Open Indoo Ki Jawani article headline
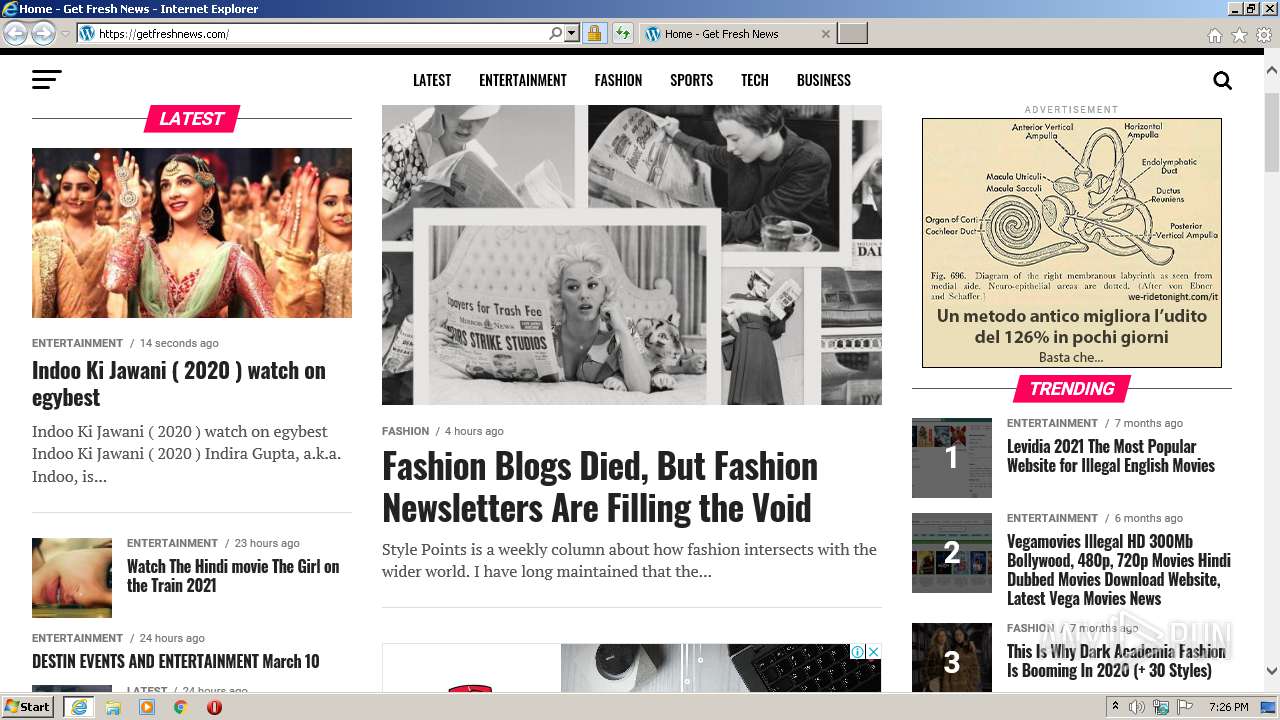The height and width of the screenshot is (720, 1280). 179,384
